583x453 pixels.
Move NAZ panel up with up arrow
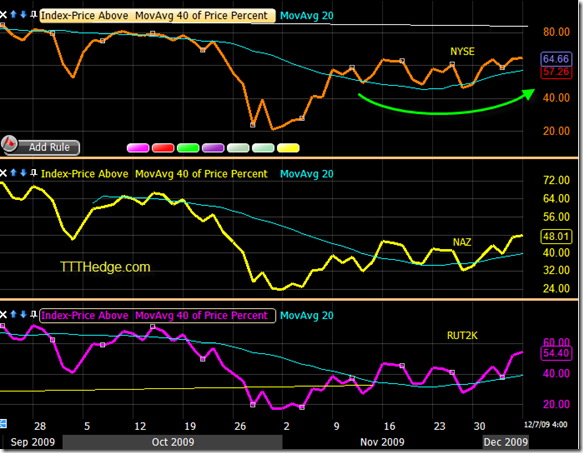coord(14,173)
